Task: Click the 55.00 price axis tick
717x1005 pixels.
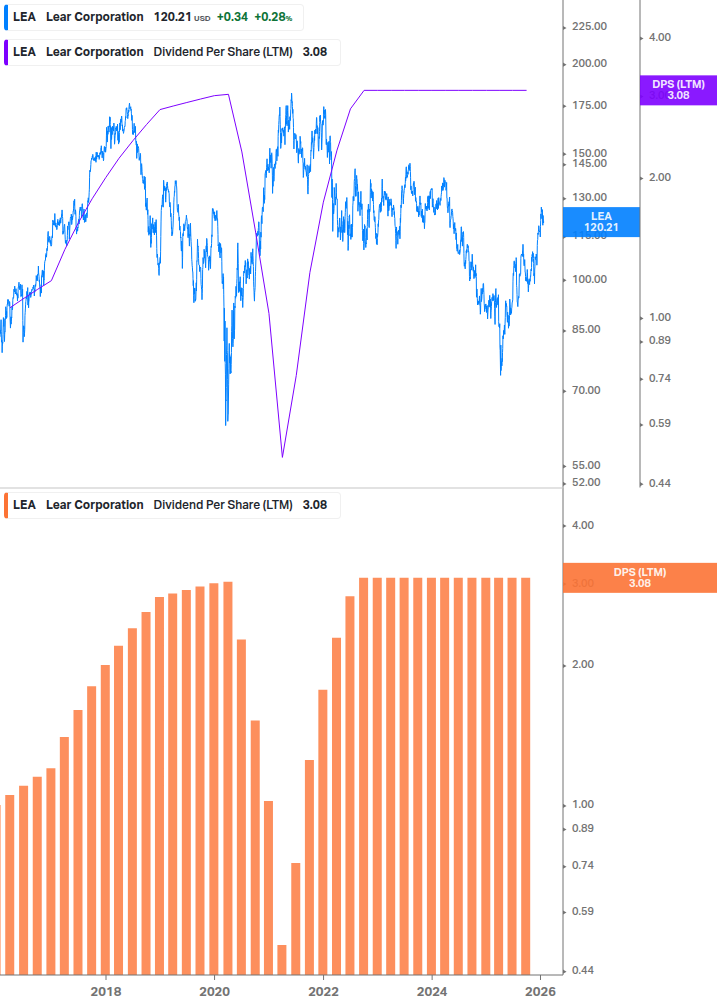Action: [x=586, y=465]
